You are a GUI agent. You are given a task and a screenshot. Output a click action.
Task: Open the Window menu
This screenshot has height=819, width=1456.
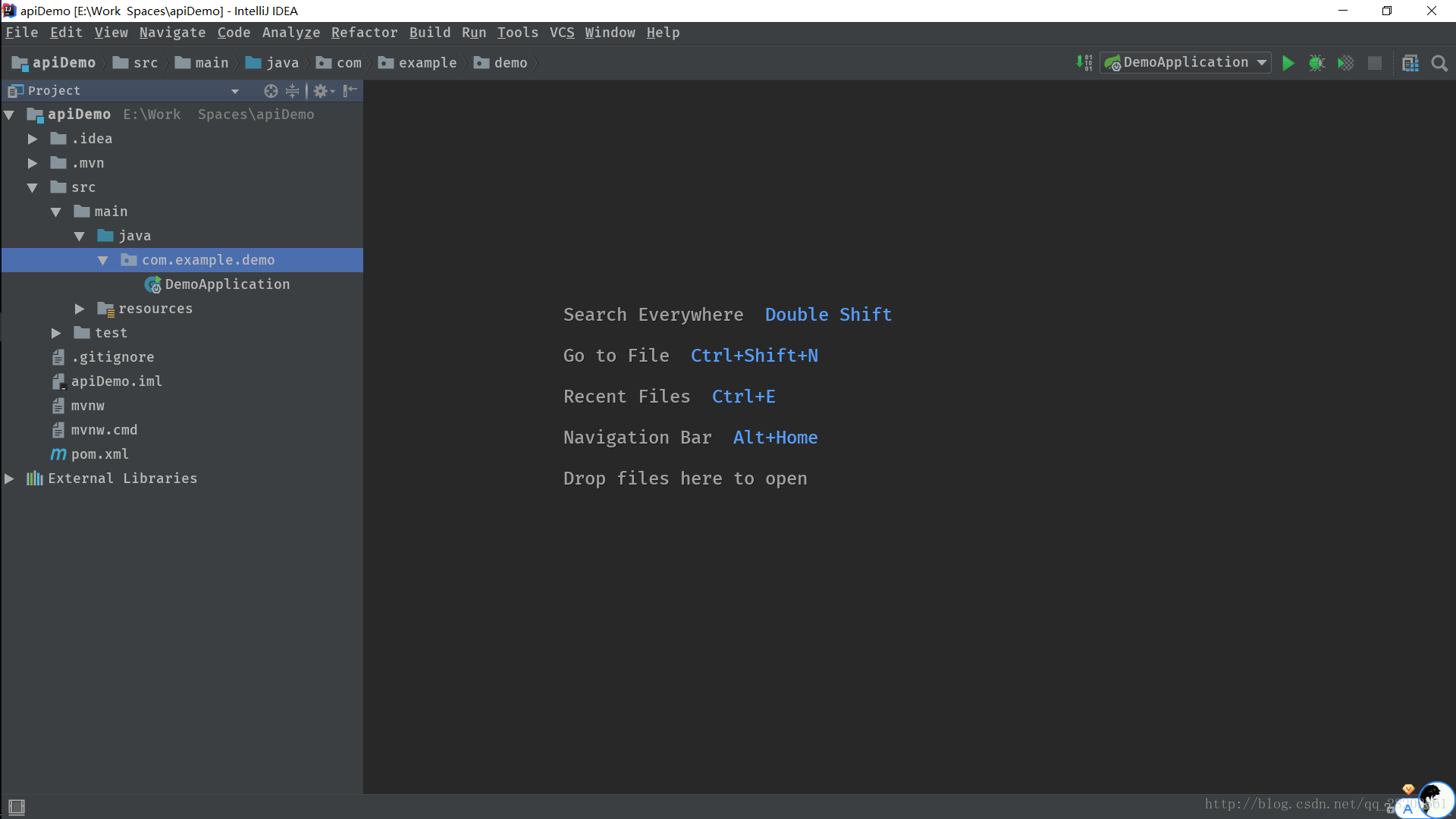click(610, 33)
